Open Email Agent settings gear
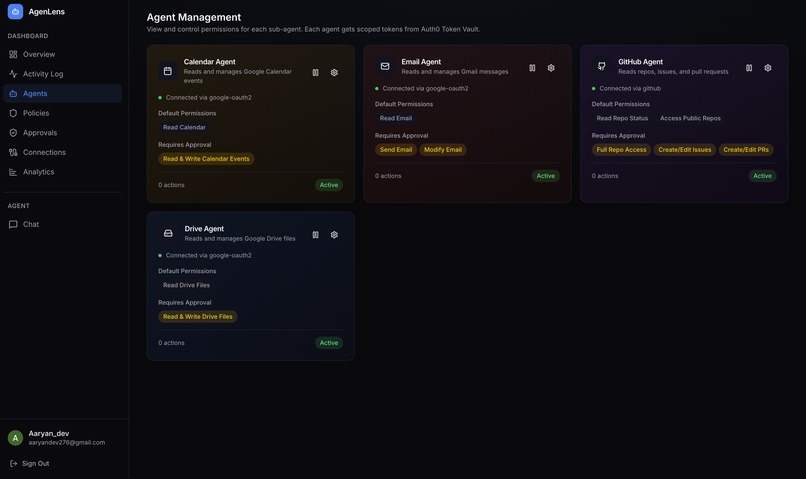Screen dimensions: 806x479 point(551,68)
